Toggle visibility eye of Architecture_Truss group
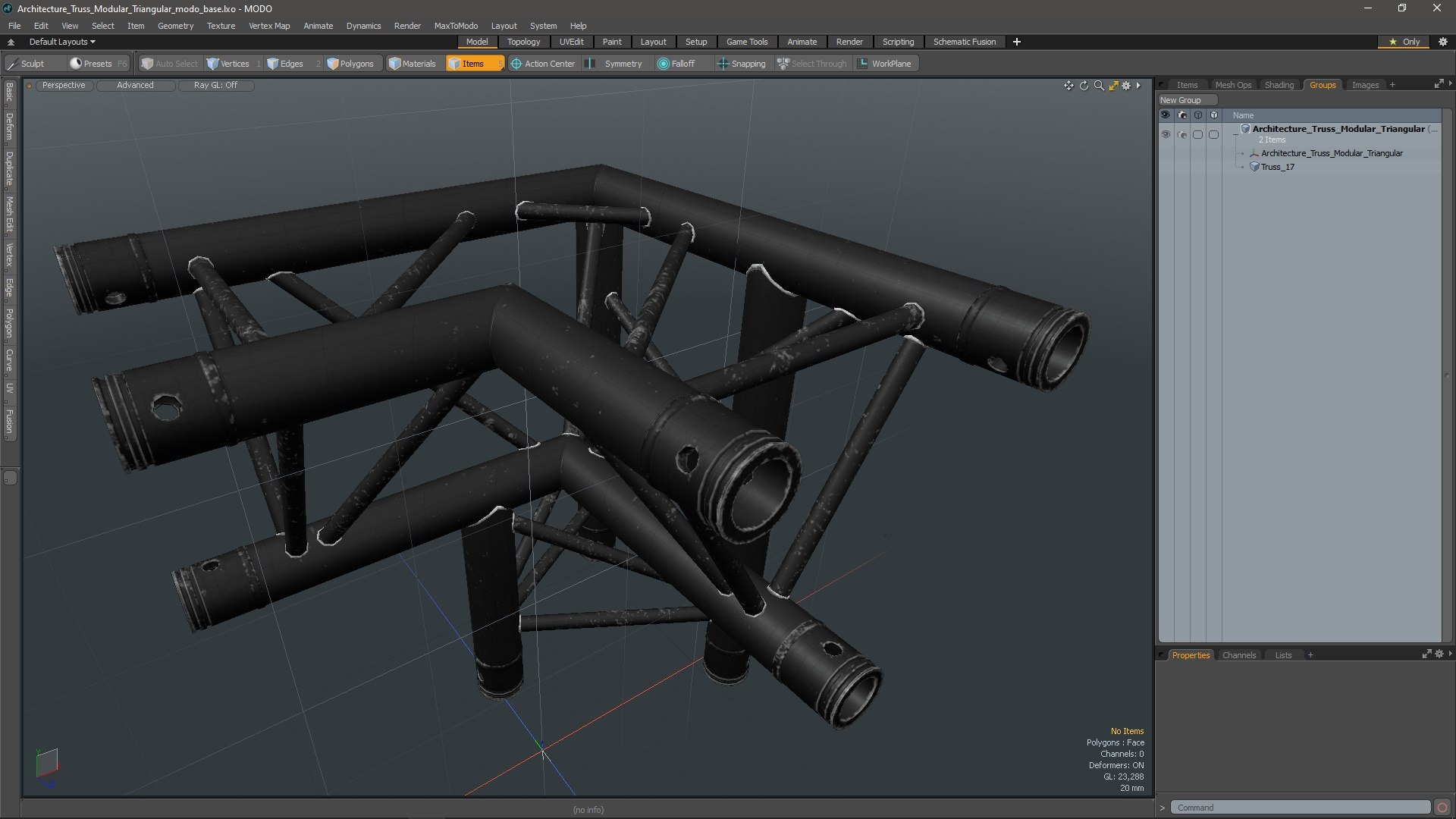Viewport: 1456px width, 819px height. coord(1166,134)
